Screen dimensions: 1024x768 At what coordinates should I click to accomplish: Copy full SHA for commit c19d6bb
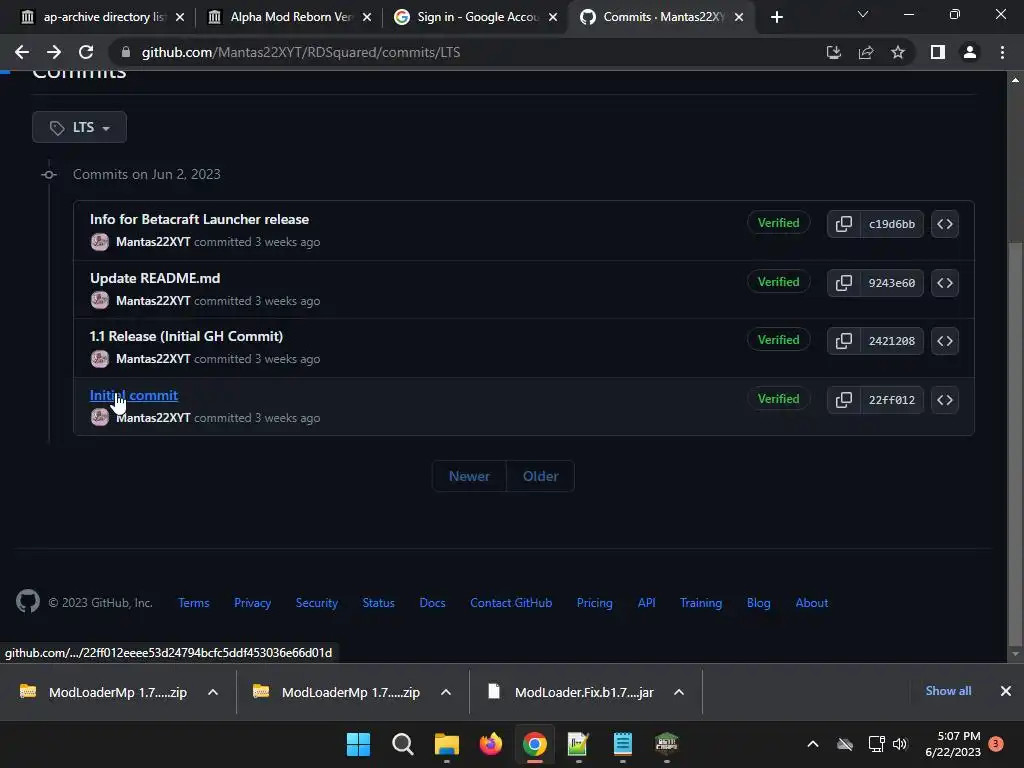pos(844,224)
